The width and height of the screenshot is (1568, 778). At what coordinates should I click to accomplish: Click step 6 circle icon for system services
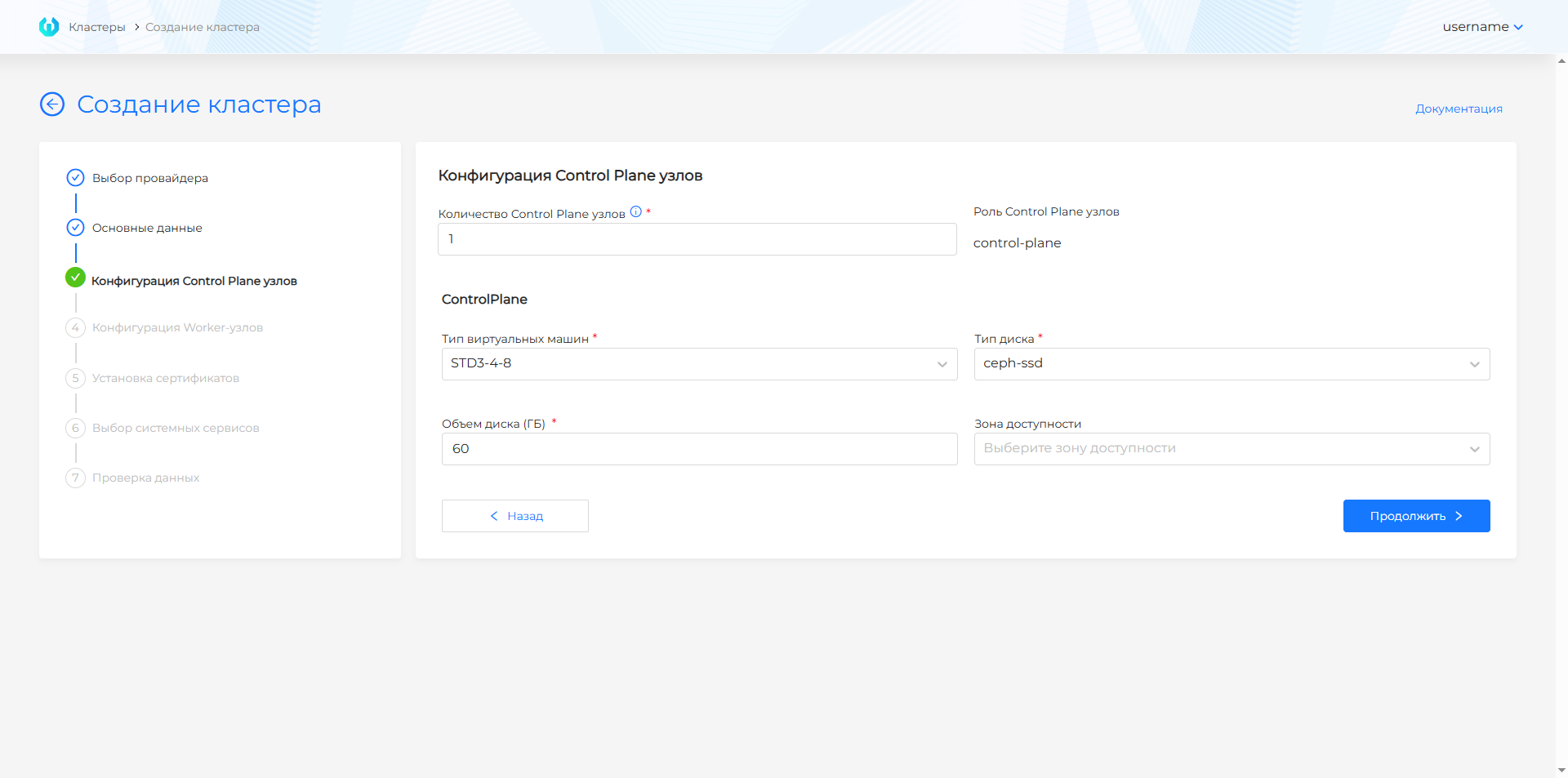tap(75, 428)
